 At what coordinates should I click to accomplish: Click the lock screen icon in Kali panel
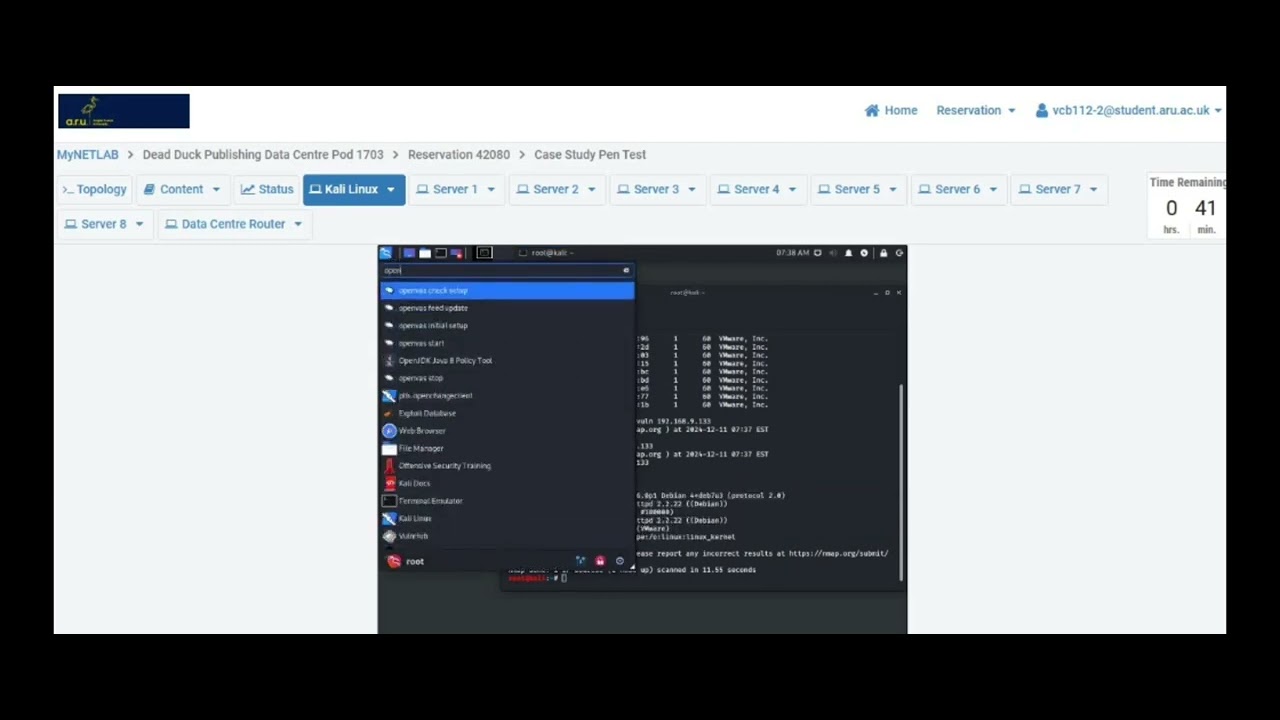point(883,253)
